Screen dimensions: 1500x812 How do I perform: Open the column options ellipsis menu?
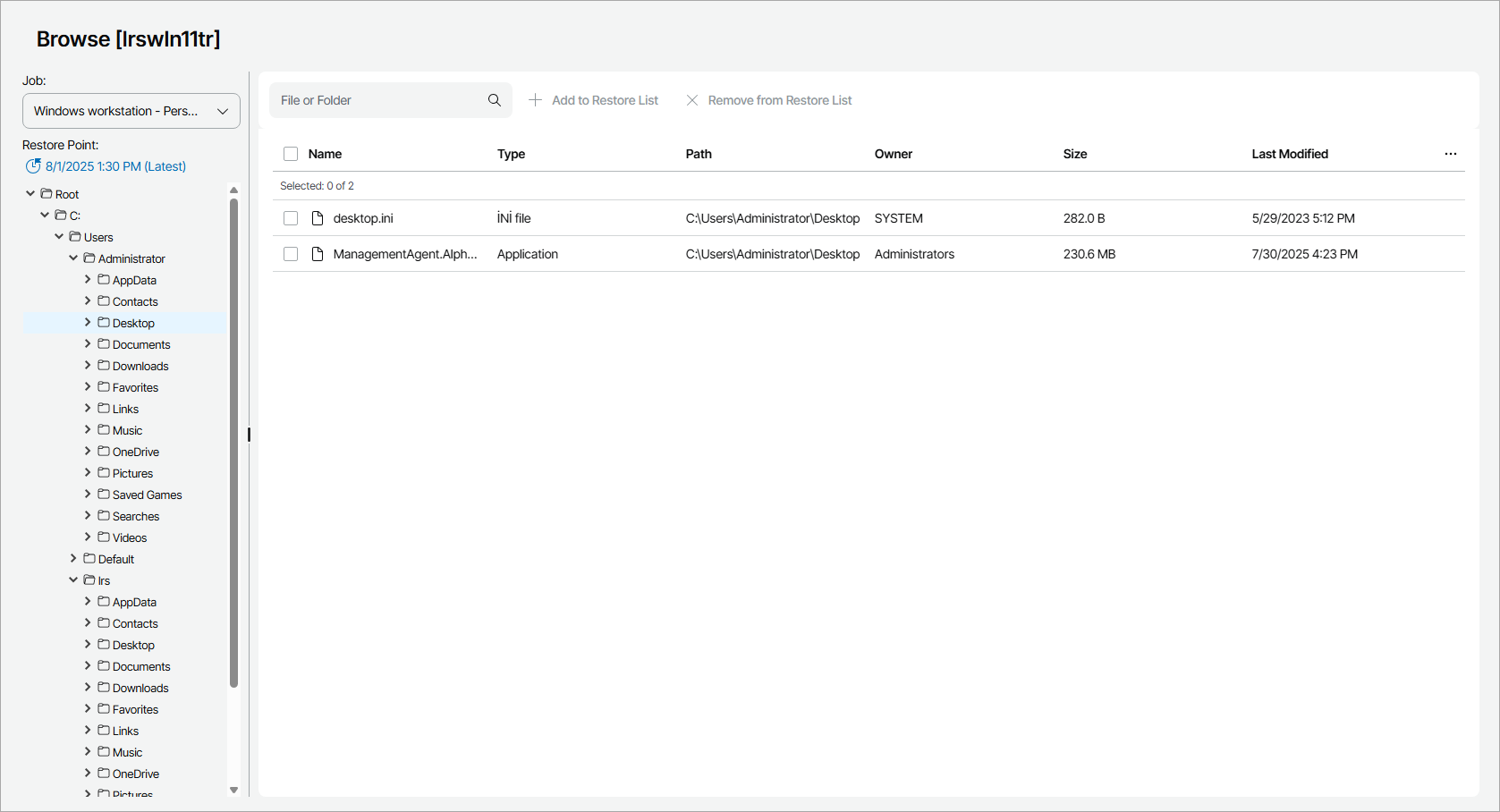[x=1450, y=153]
